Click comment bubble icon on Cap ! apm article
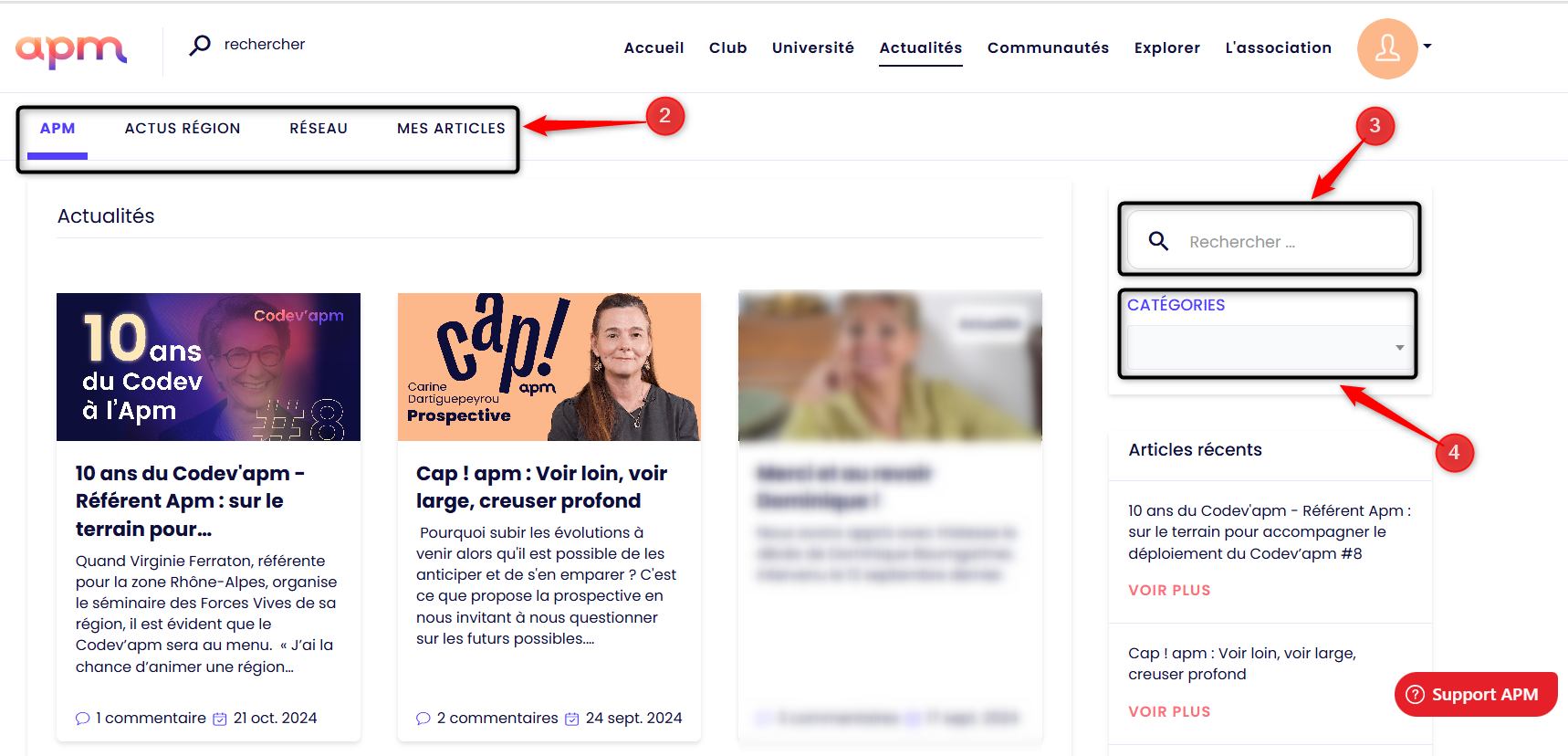The height and width of the screenshot is (756, 1568). pos(423,719)
